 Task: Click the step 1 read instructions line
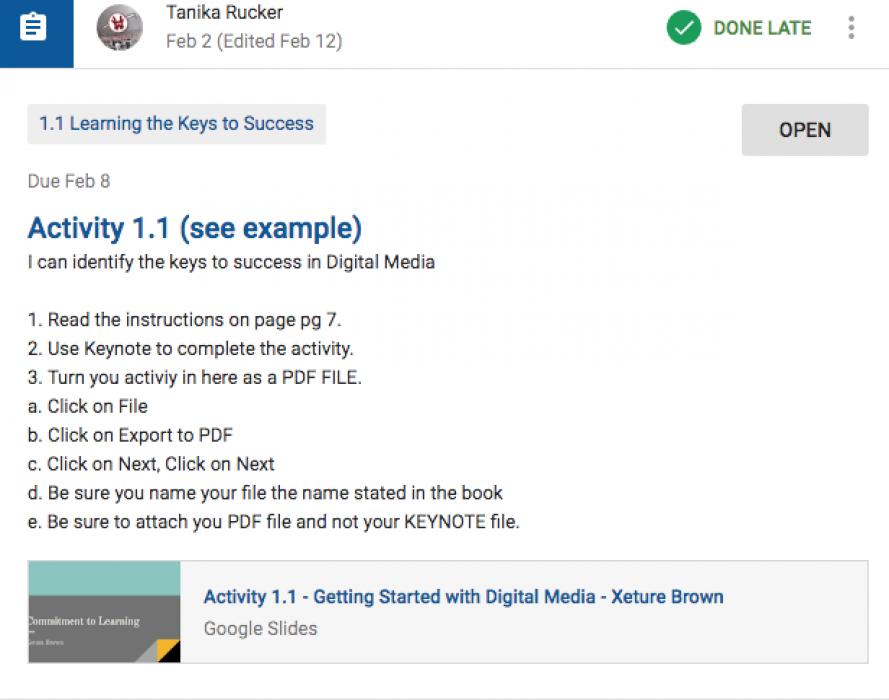pos(185,320)
